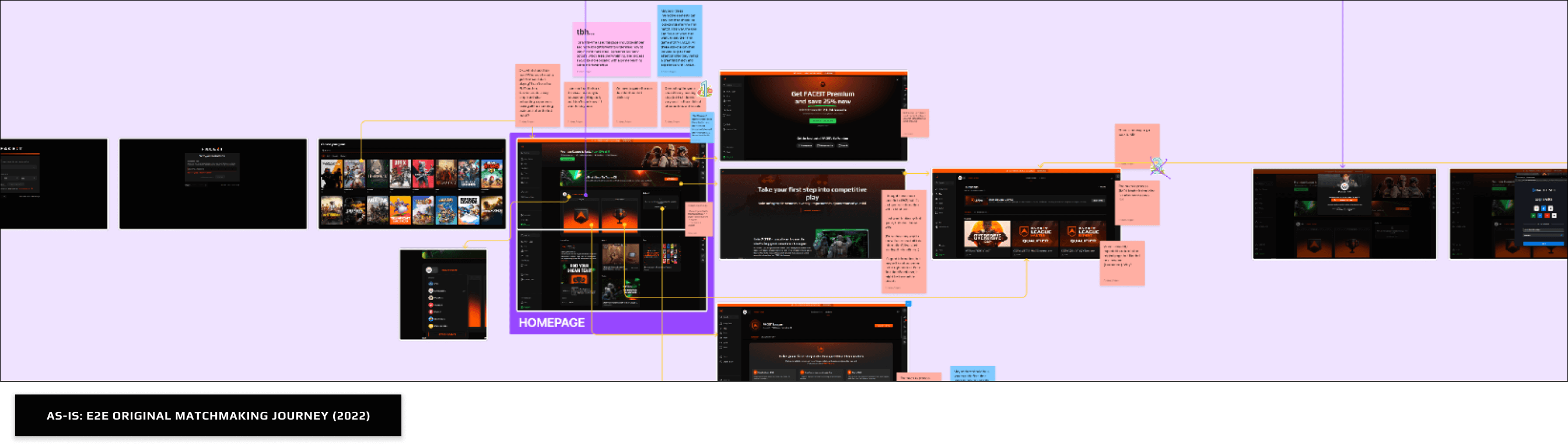Open the 'Take your first step' screen thumbnail
This screenshot has height=447, width=1568.
tap(812, 214)
